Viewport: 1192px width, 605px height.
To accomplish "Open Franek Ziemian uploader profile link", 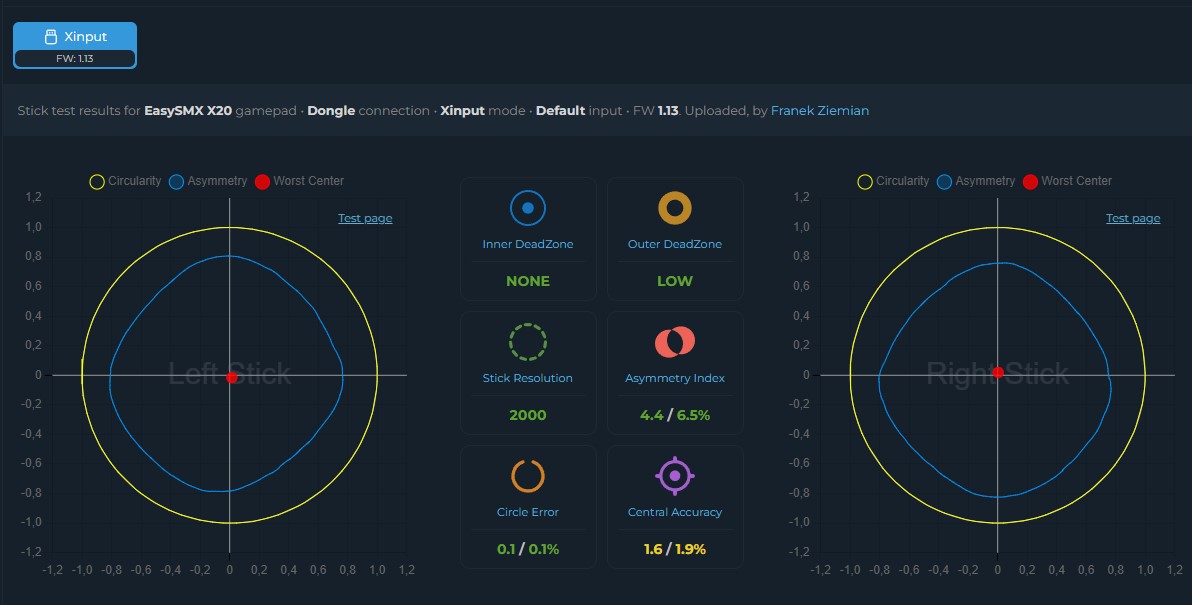I will pyautogui.click(x=820, y=110).
